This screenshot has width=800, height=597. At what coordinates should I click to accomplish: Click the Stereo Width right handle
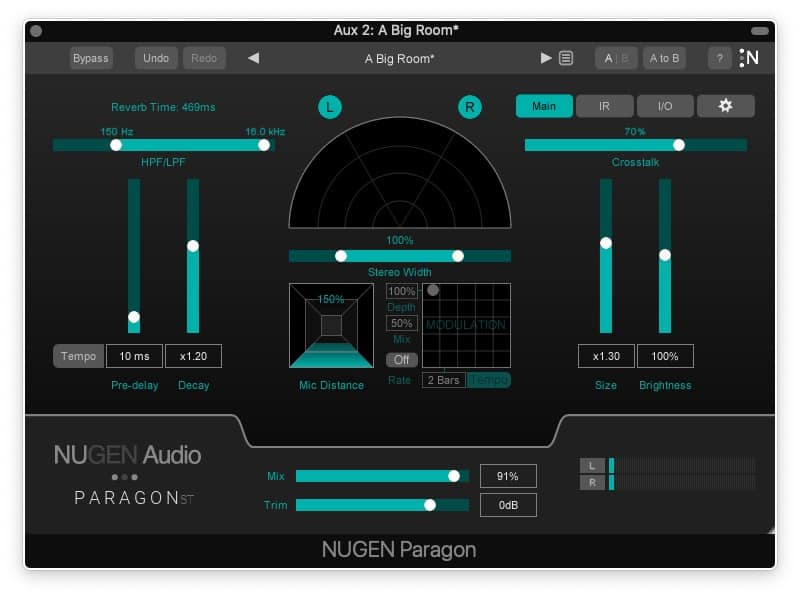(x=458, y=256)
